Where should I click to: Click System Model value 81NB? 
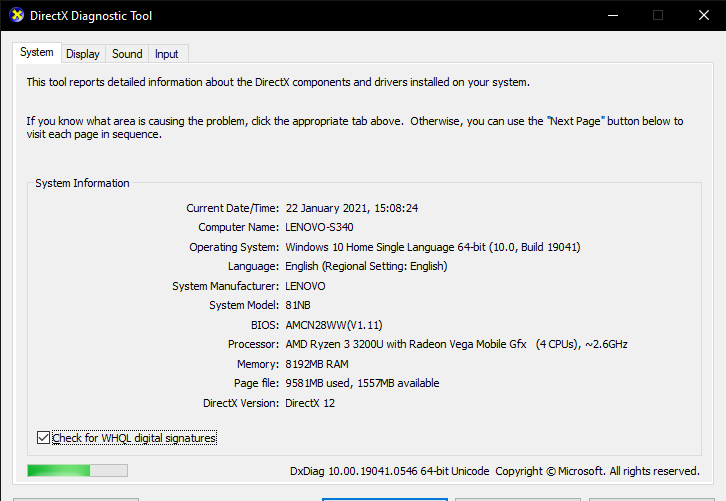[298, 306]
